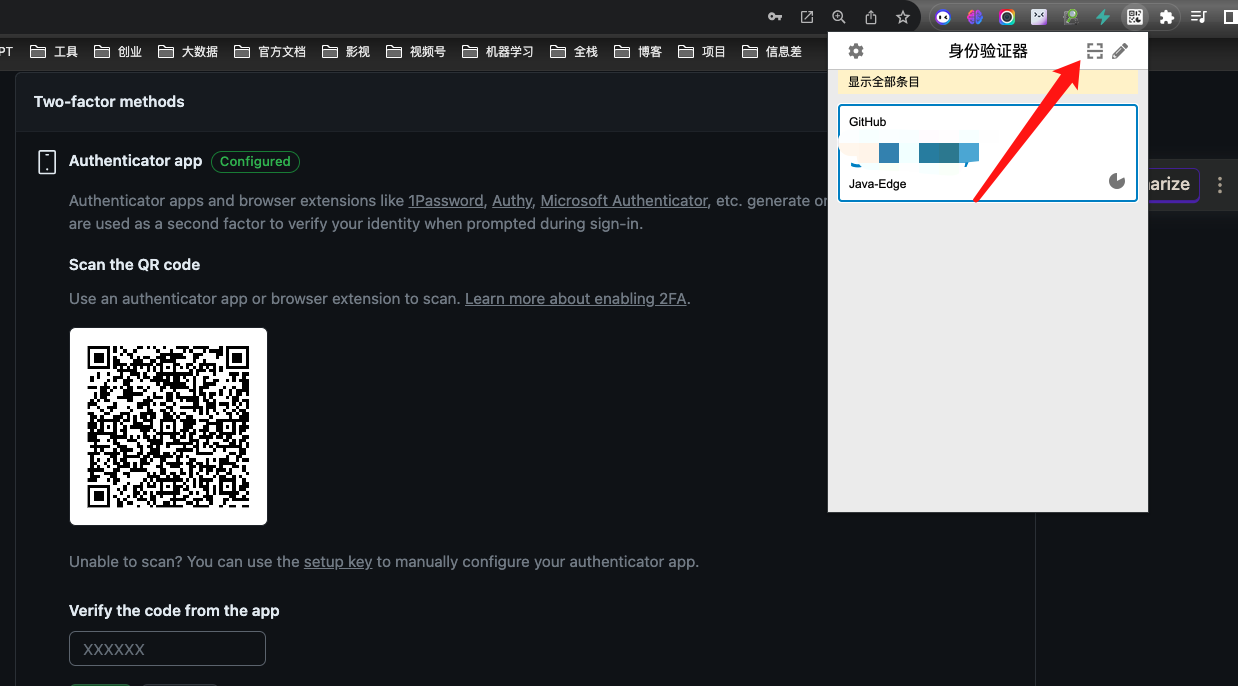Click the zoom magnifier icon in address bar
This screenshot has height=686, width=1238.
(x=839, y=17)
